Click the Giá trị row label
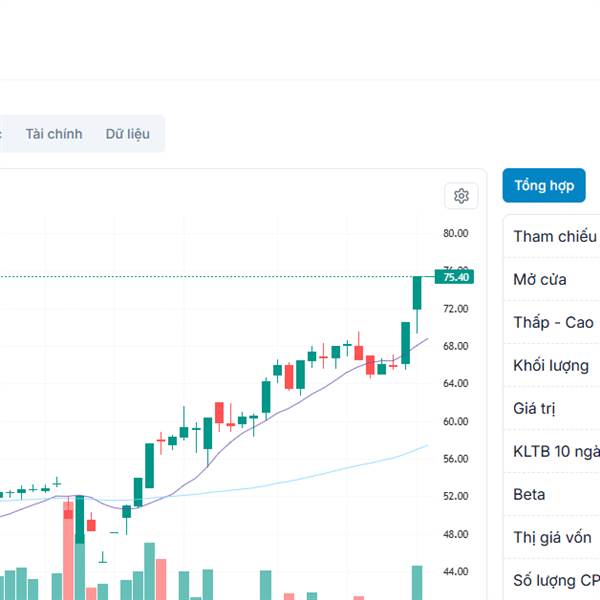This screenshot has height=600, width=600. pyautogui.click(x=534, y=408)
